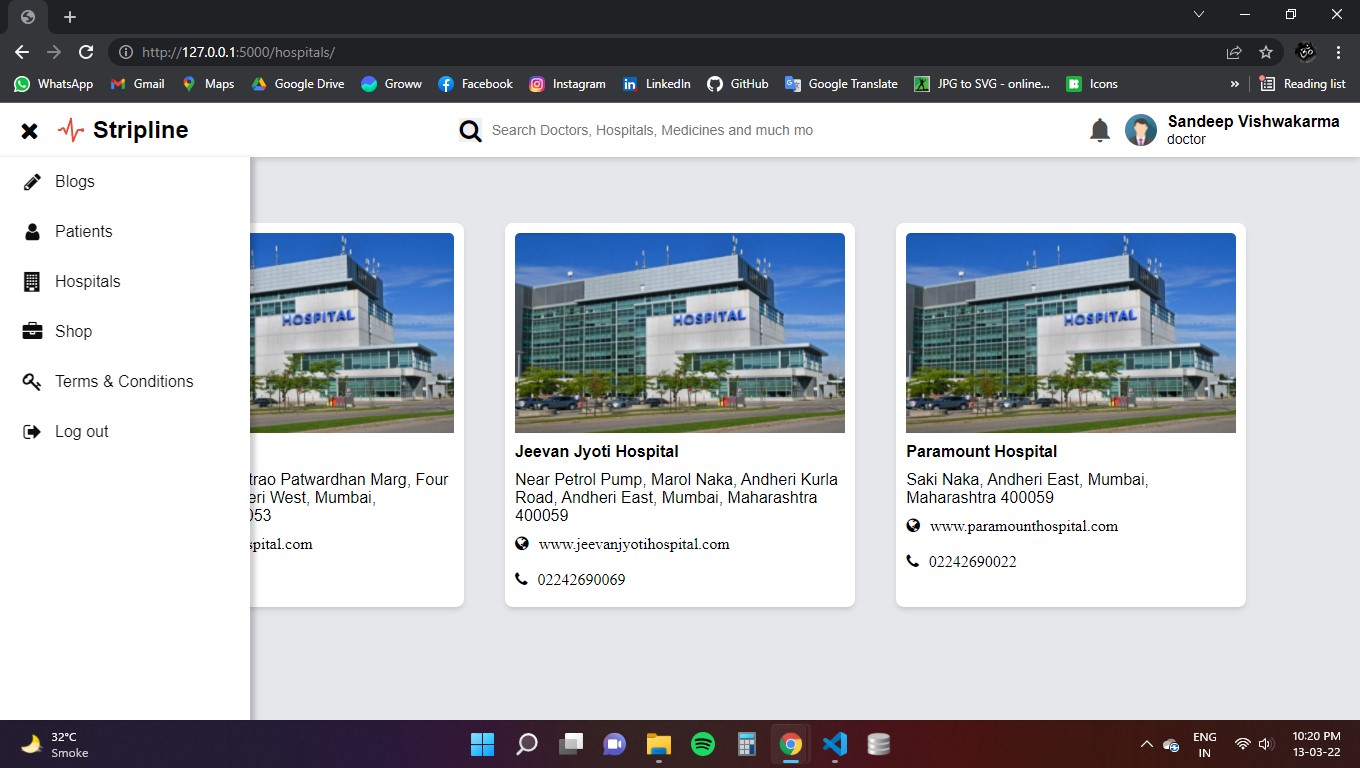Open the weather widget showing 32°C Smoke
The width and height of the screenshot is (1360, 768).
[55, 744]
